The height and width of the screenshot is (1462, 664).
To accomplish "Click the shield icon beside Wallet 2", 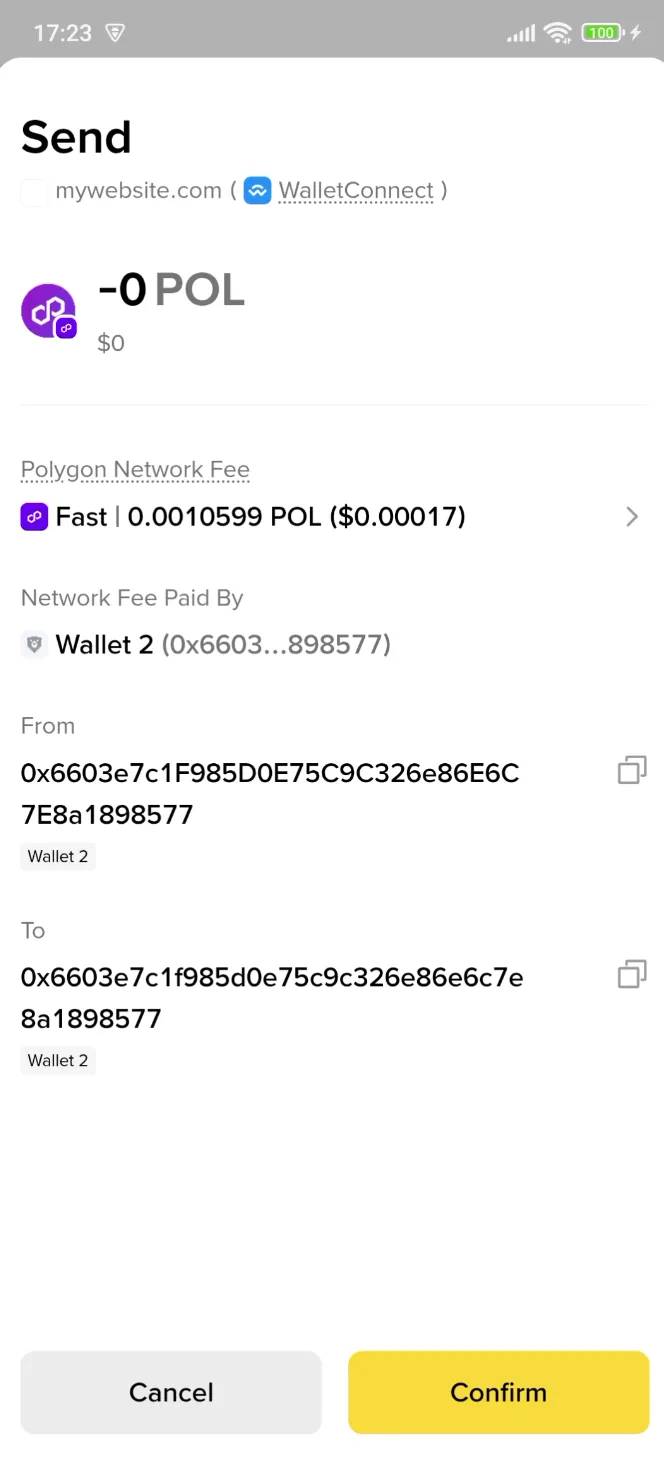I will click(x=33, y=644).
